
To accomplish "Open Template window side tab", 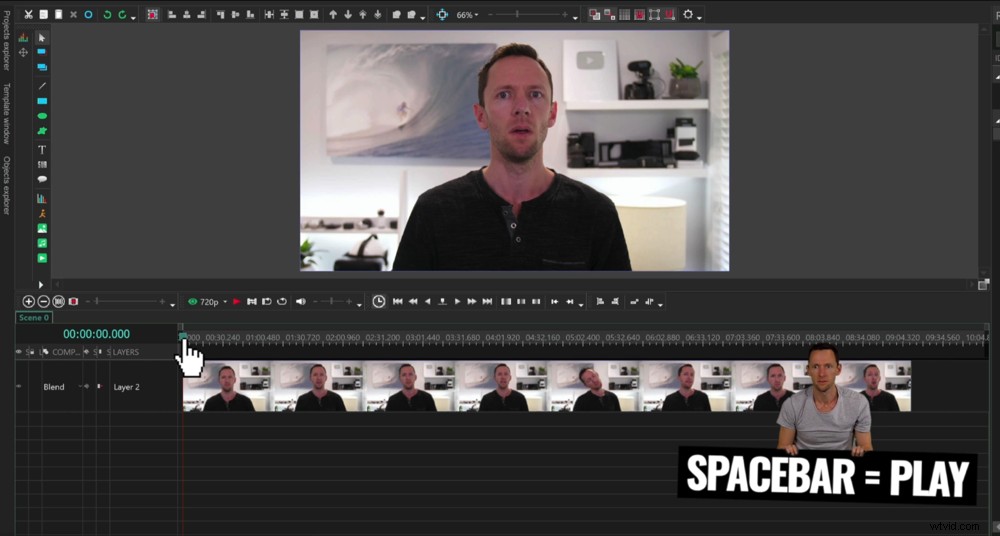I will [x=6, y=113].
